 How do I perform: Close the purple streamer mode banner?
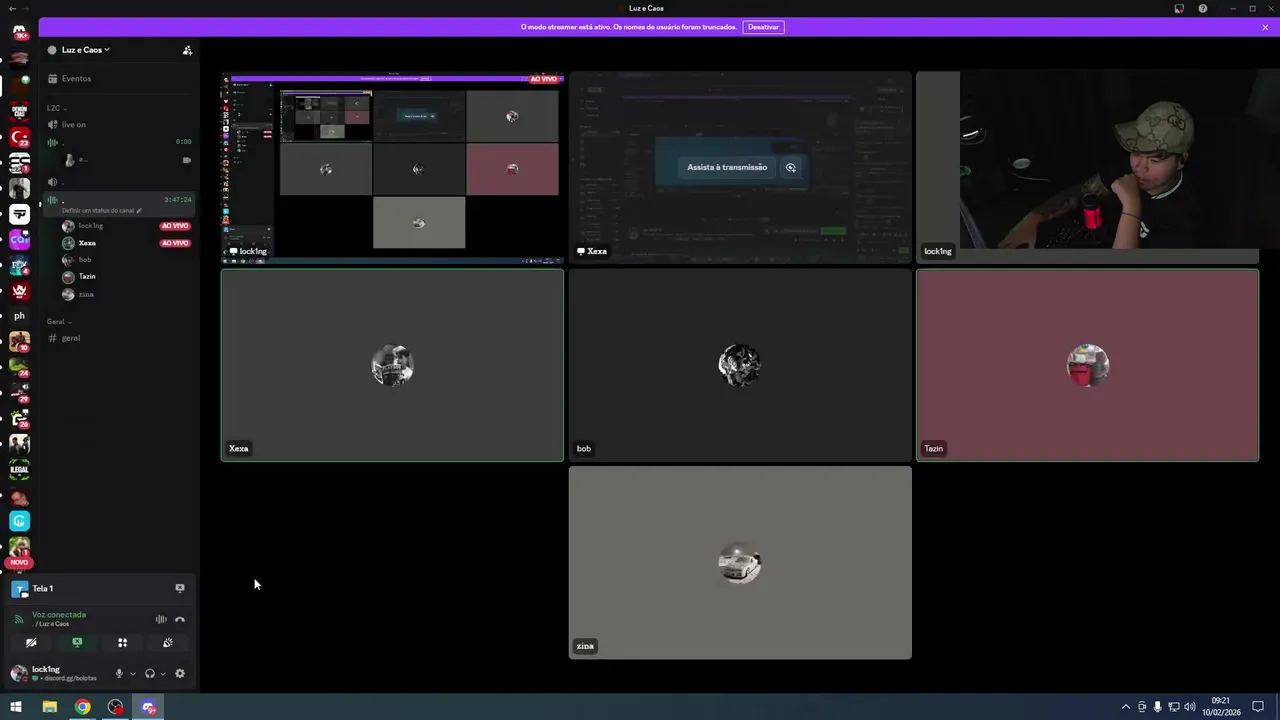[x=1265, y=27]
